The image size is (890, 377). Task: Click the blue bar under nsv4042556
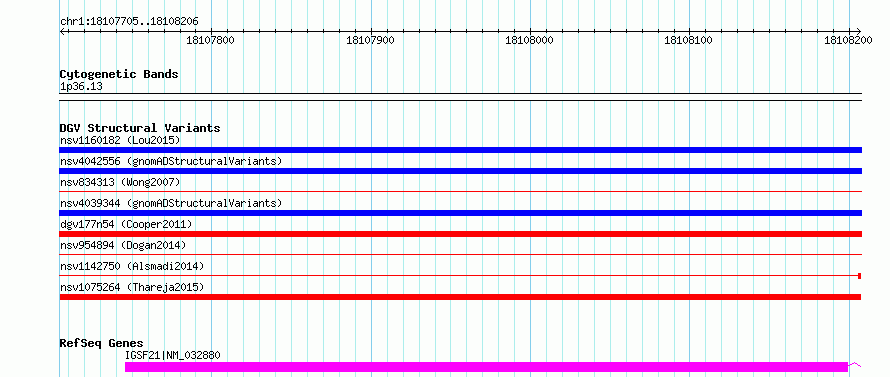pos(461,171)
